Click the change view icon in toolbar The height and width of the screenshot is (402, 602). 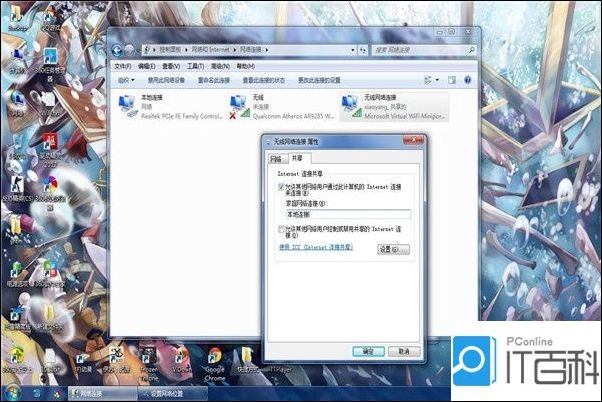(x=428, y=80)
